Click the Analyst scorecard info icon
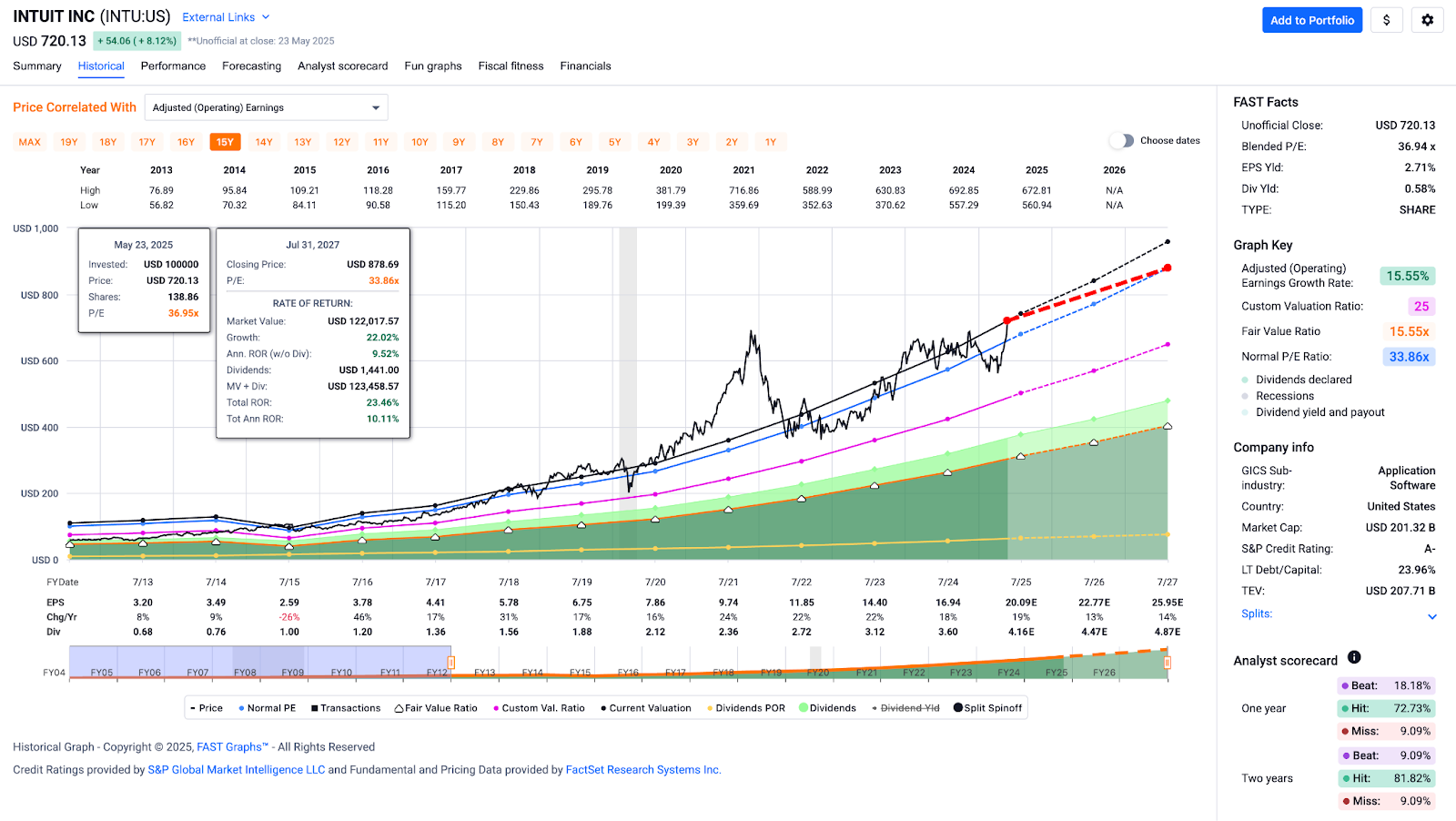1456x821 pixels. [1354, 657]
